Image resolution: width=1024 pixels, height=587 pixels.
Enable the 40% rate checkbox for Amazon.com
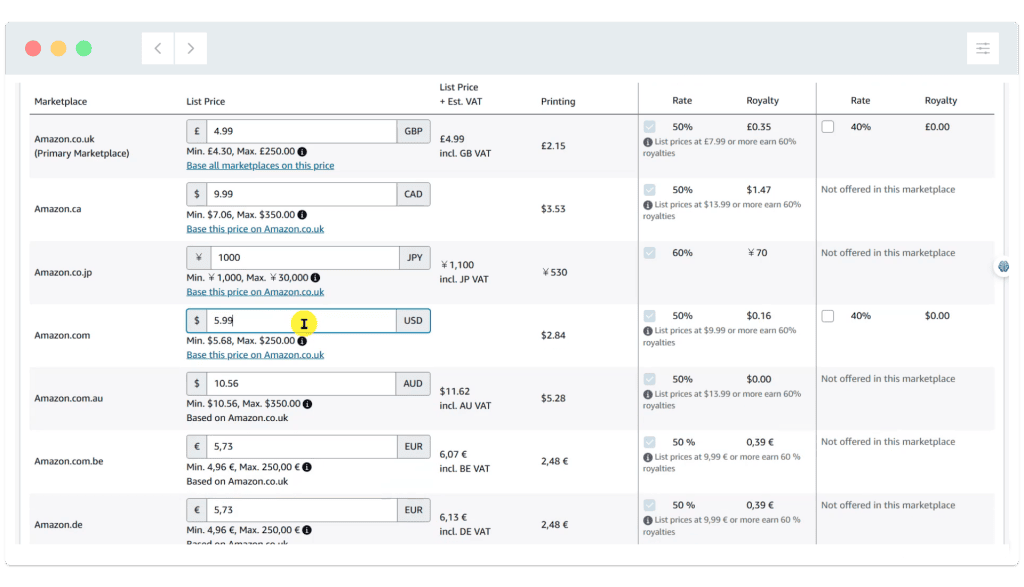(x=827, y=316)
